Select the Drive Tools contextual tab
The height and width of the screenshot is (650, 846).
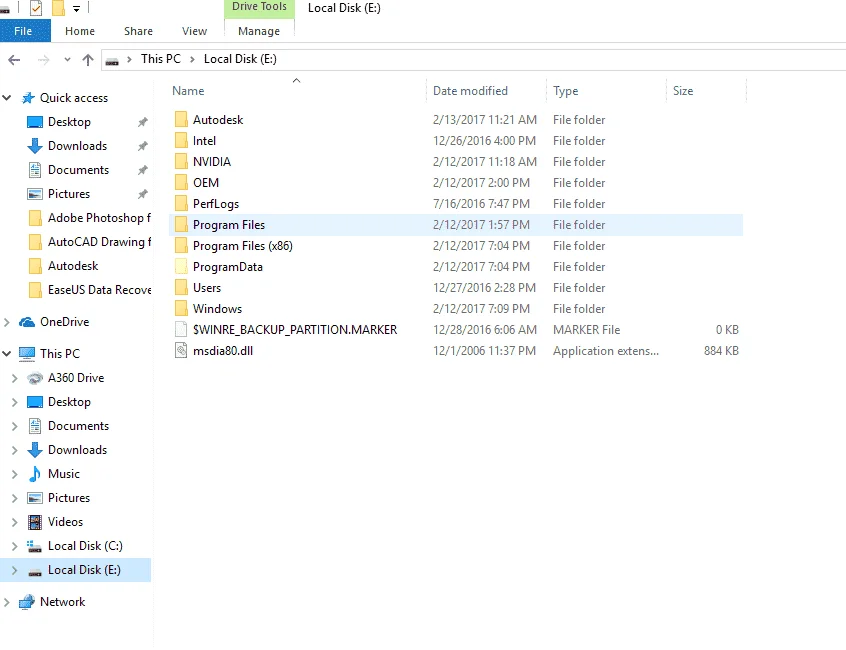point(260,7)
